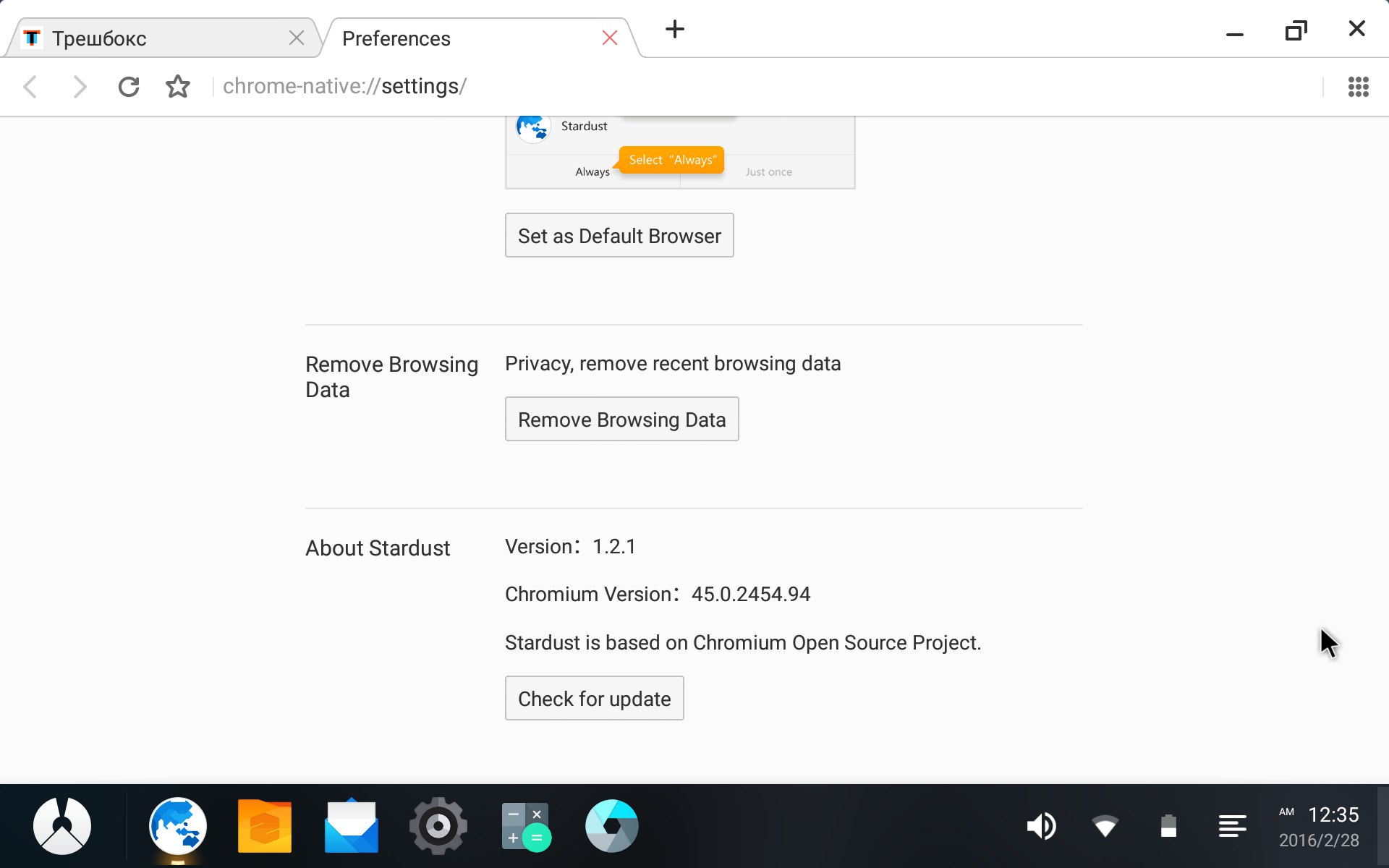The height and width of the screenshot is (868, 1389).
Task: Click the address bar showing chrome-native://settings/
Action: [x=767, y=87]
